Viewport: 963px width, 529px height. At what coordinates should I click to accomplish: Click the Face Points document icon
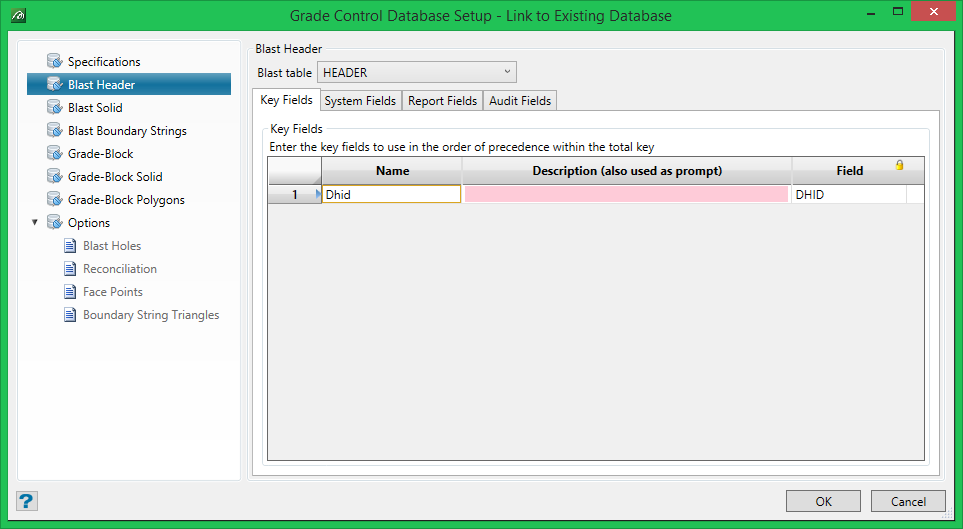(71, 292)
